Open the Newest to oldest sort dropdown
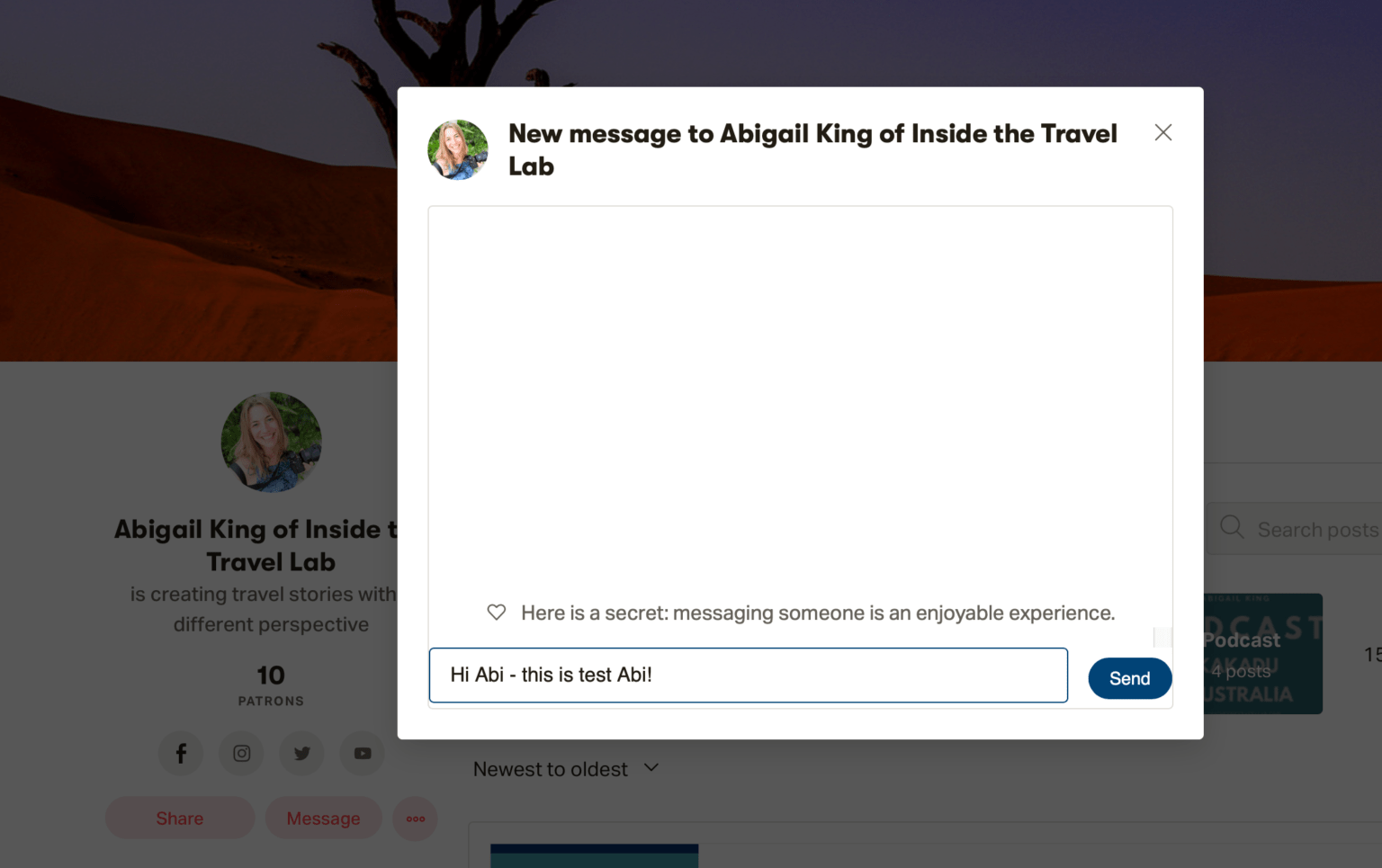Viewport: 1382px width, 868px height. tap(567, 768)
